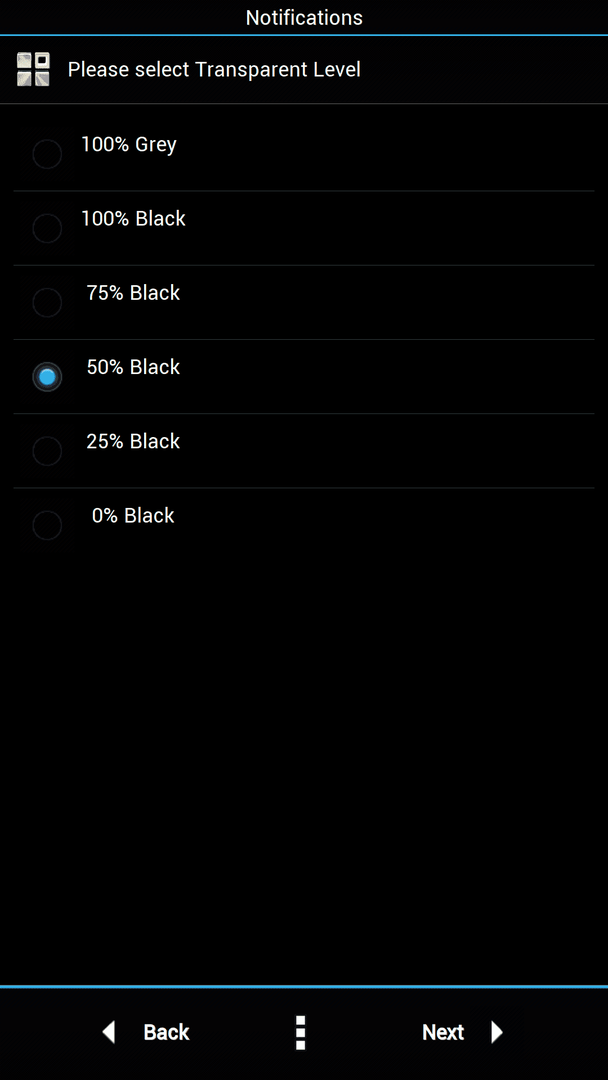Click the selected 50% Black radio button
The height and width of the screenshot is (1080, 608).
point(48,377)
